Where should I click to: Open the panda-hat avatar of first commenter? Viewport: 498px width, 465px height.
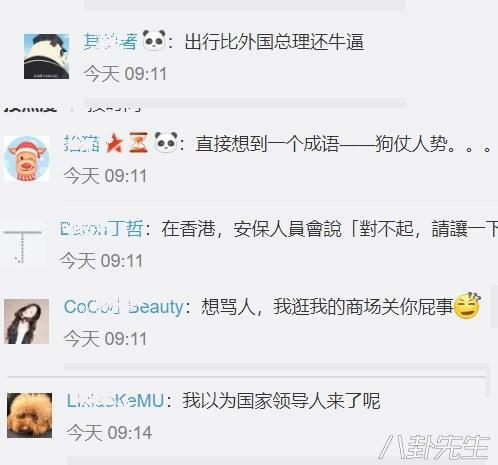[47, 56]
